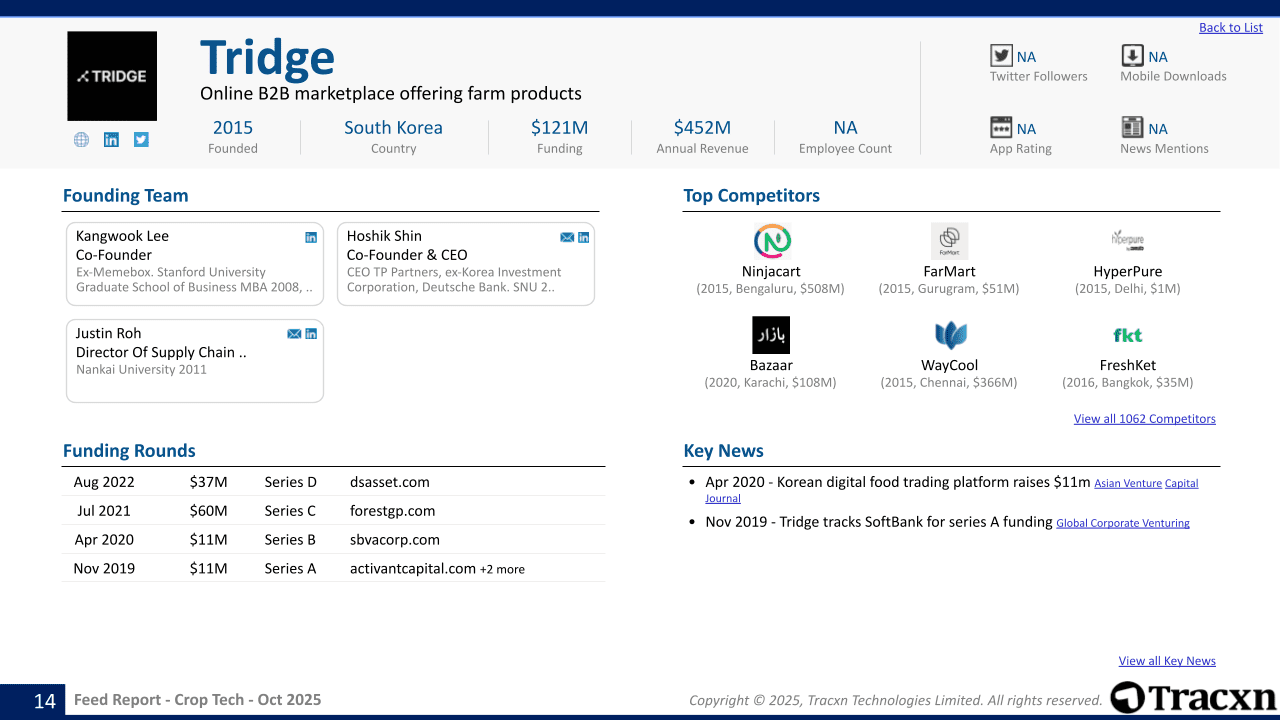Click the Bazaar competitor logo
The image size is (1280, 720).
771,335
